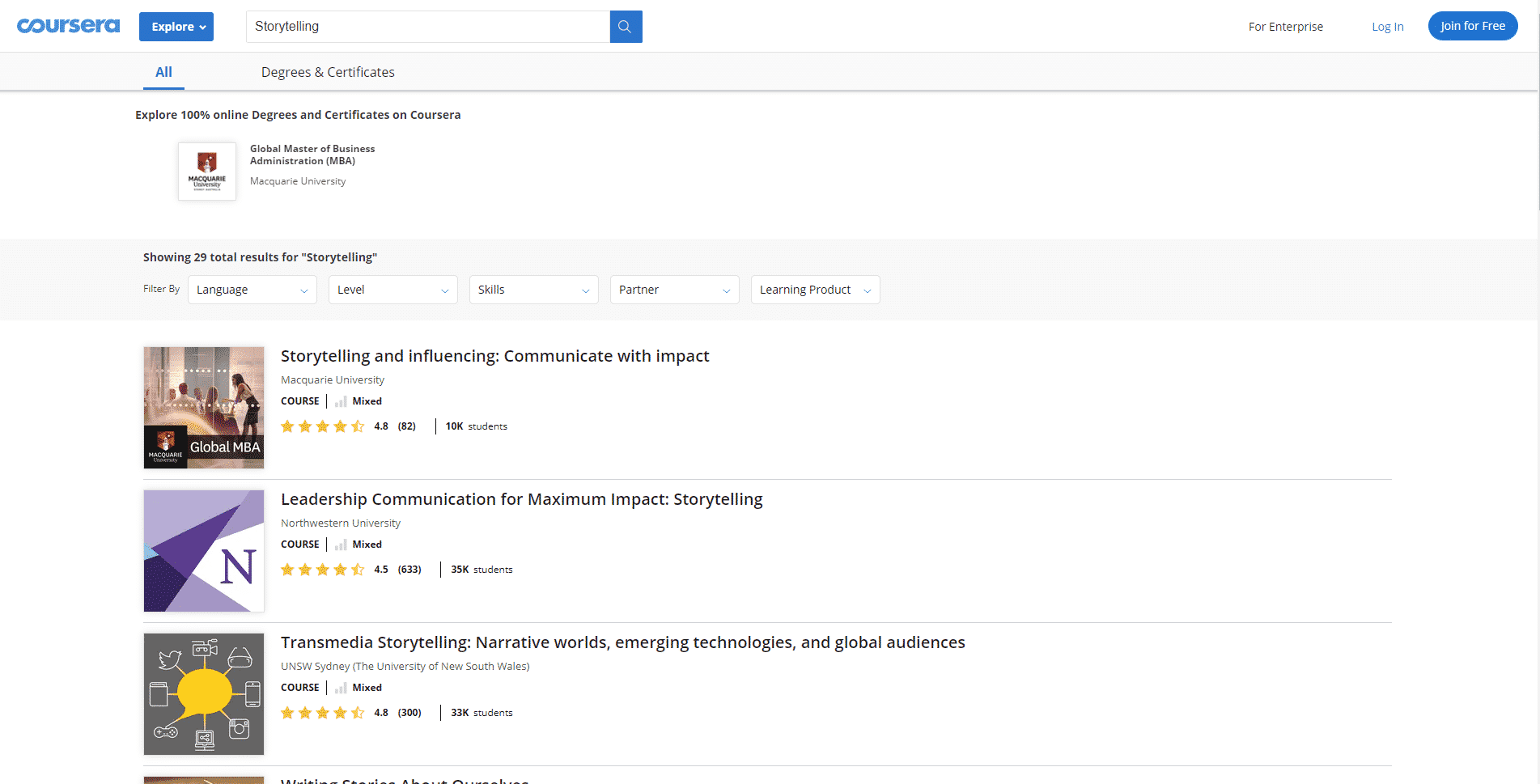Viewport: 1540px width, 784px height.
Task: Open Transmedia Storytelling course title
Action: click(x=623, y=642)
